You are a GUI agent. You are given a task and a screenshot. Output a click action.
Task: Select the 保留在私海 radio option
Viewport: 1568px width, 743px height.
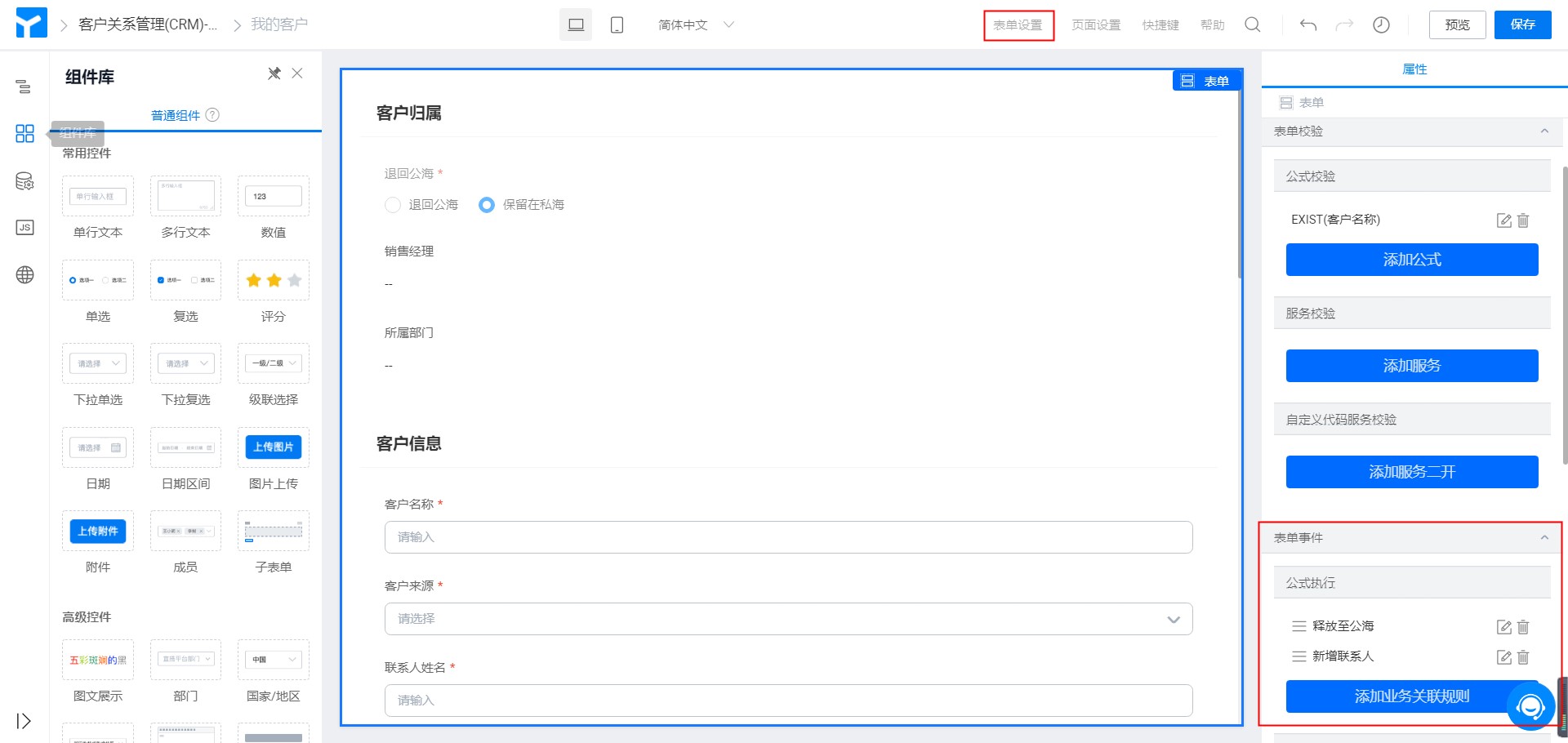click(x=487, y=205)
